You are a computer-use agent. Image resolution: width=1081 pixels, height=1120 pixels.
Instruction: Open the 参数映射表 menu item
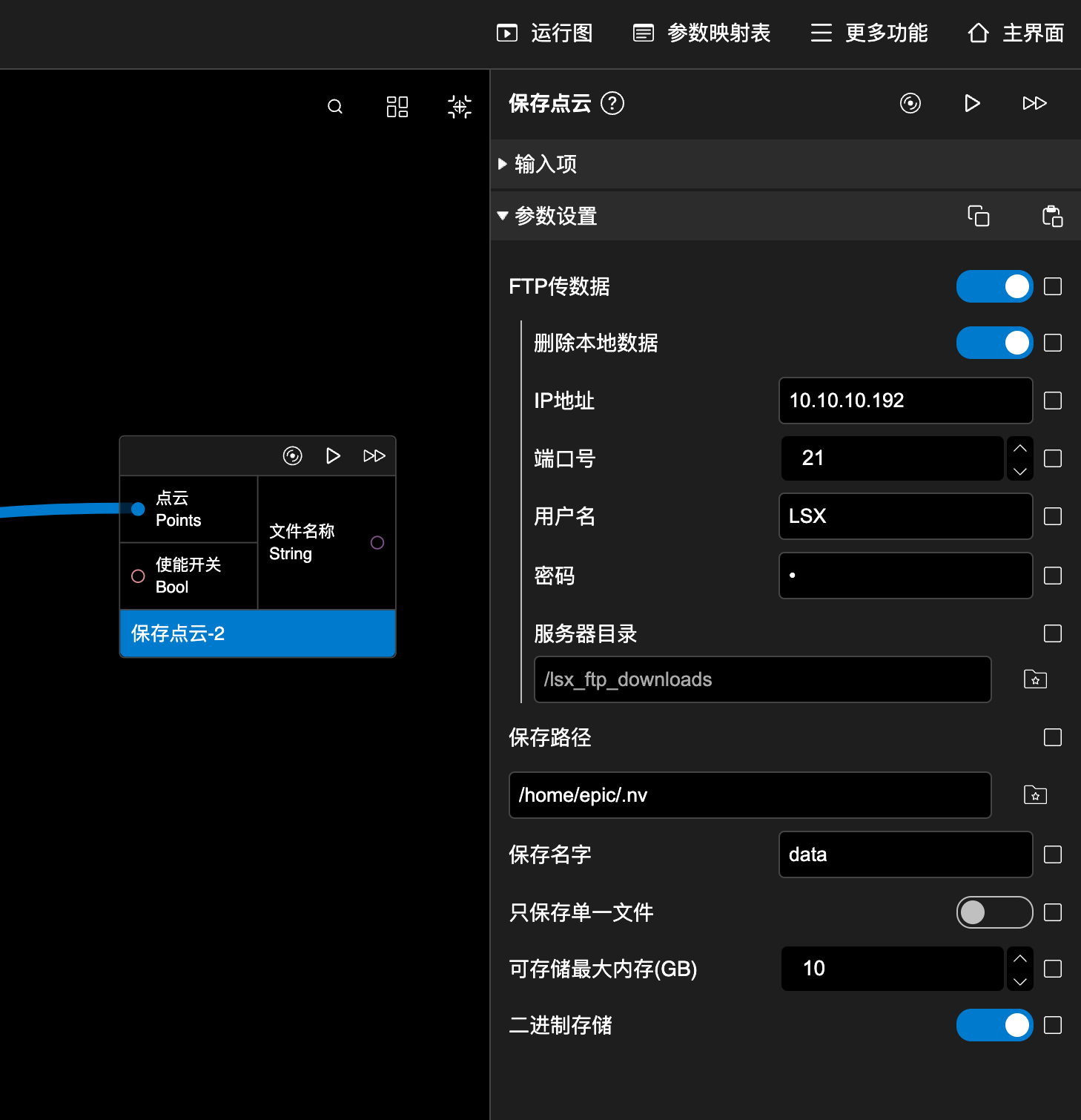pyautogui.click(x=702, y=33)
